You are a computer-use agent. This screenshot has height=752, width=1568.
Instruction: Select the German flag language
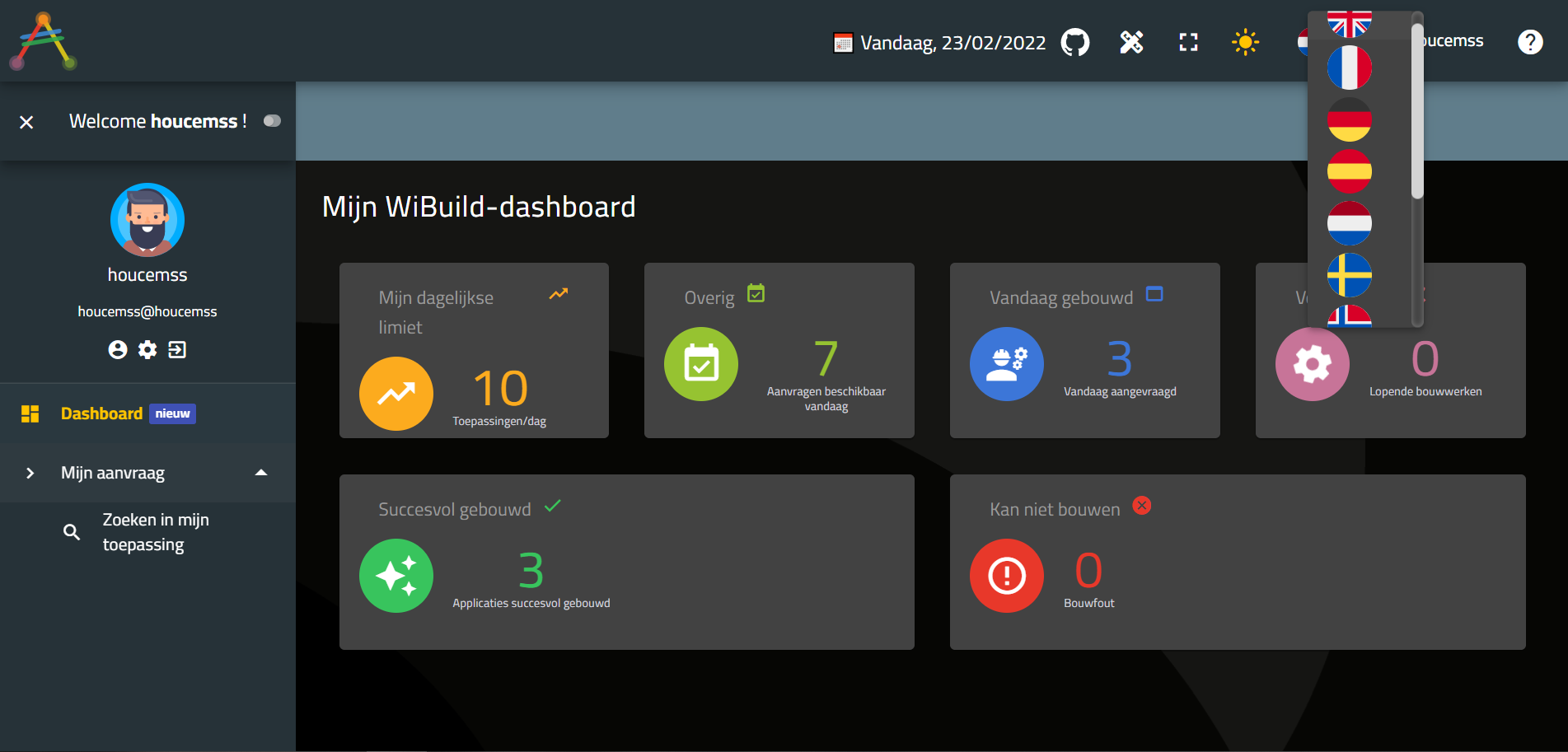(x=1350, y=119)
